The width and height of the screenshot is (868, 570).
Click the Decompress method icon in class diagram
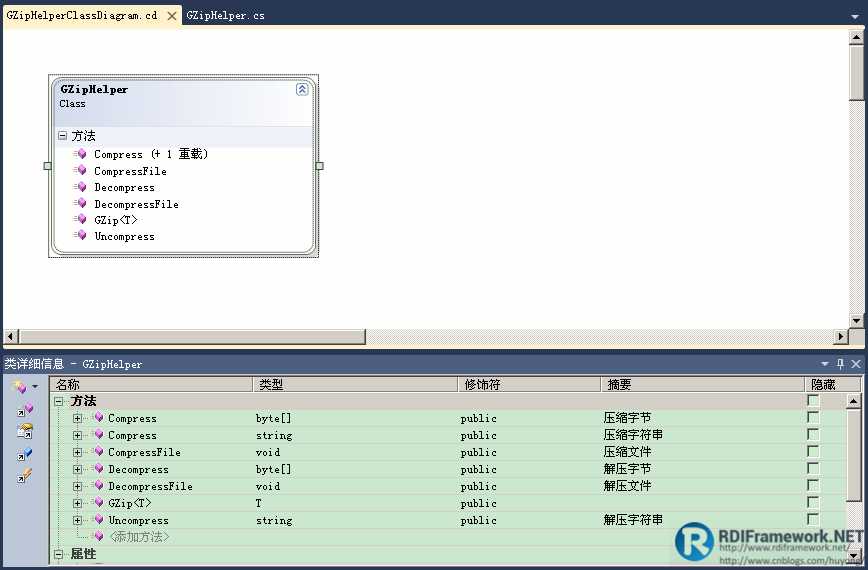80,187
